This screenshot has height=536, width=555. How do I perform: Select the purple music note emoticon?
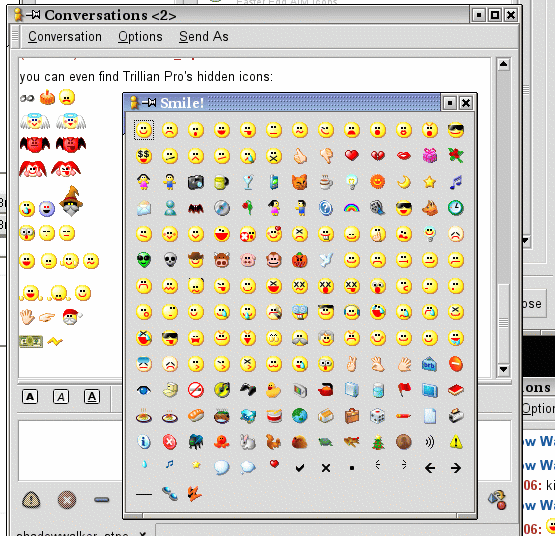(456, 182)
